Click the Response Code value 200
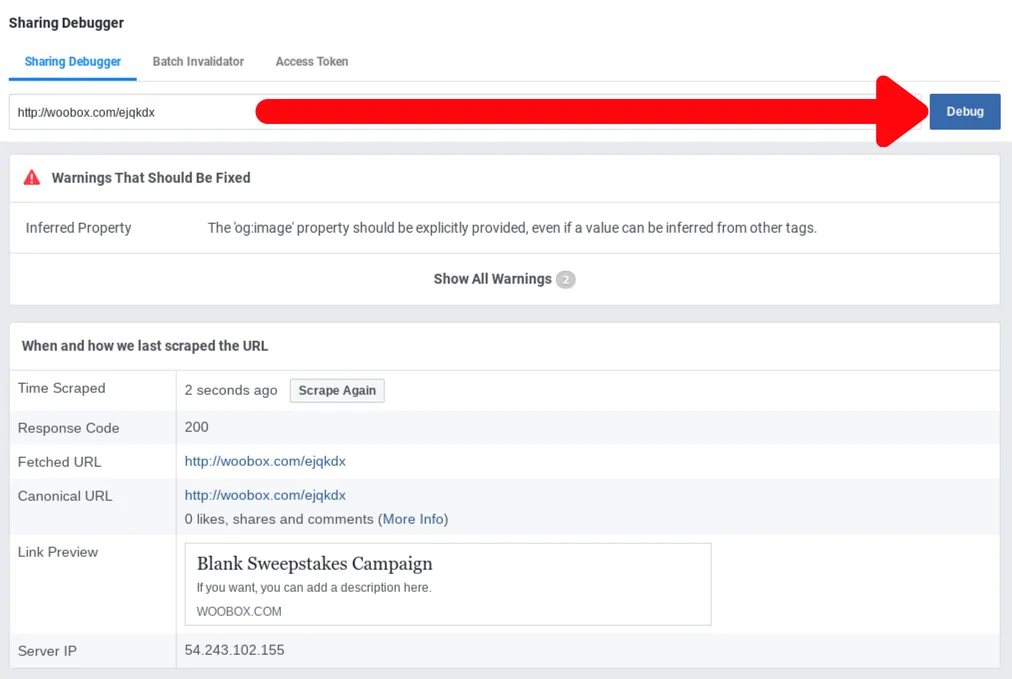The image size is (1012, 679). [197, 427]
